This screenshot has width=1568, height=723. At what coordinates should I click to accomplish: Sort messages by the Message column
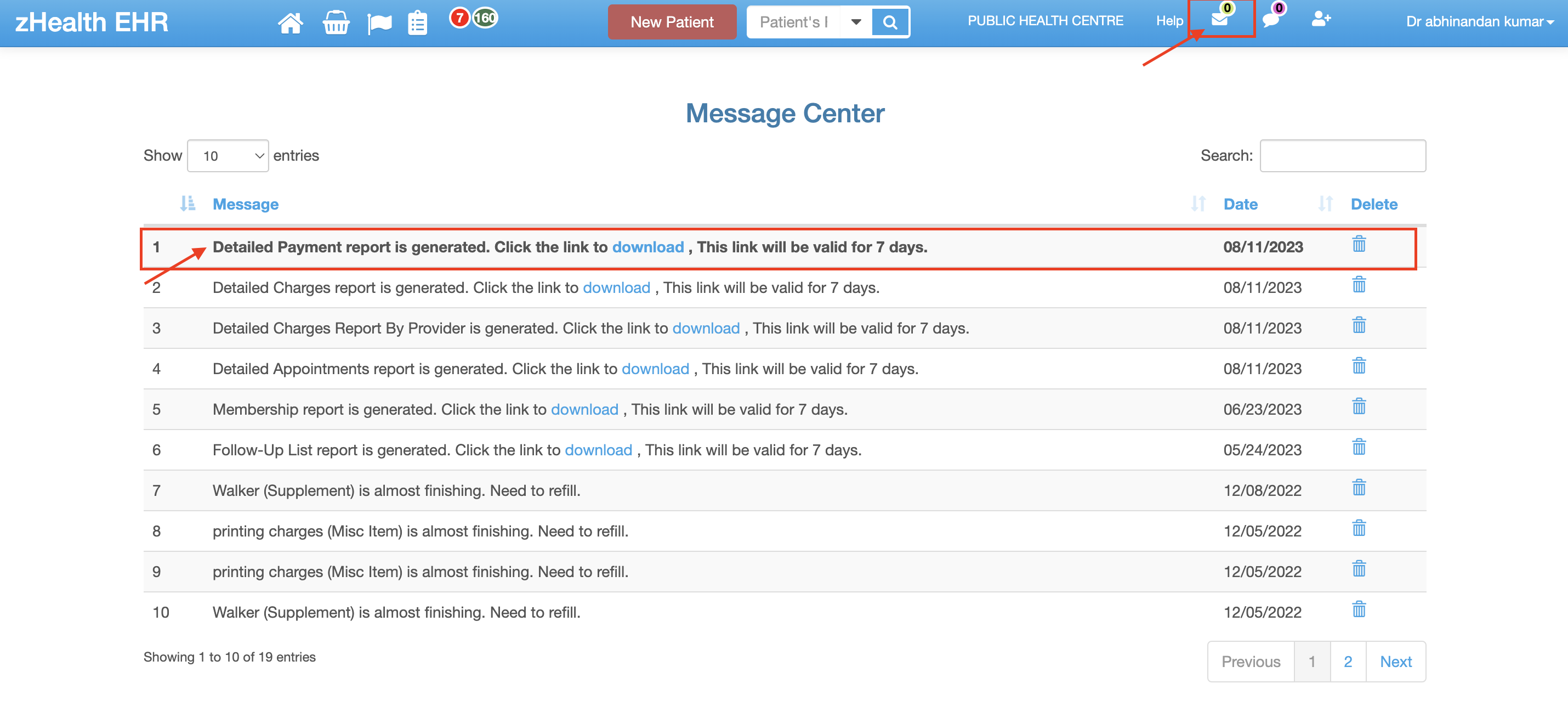click(245, 204)
